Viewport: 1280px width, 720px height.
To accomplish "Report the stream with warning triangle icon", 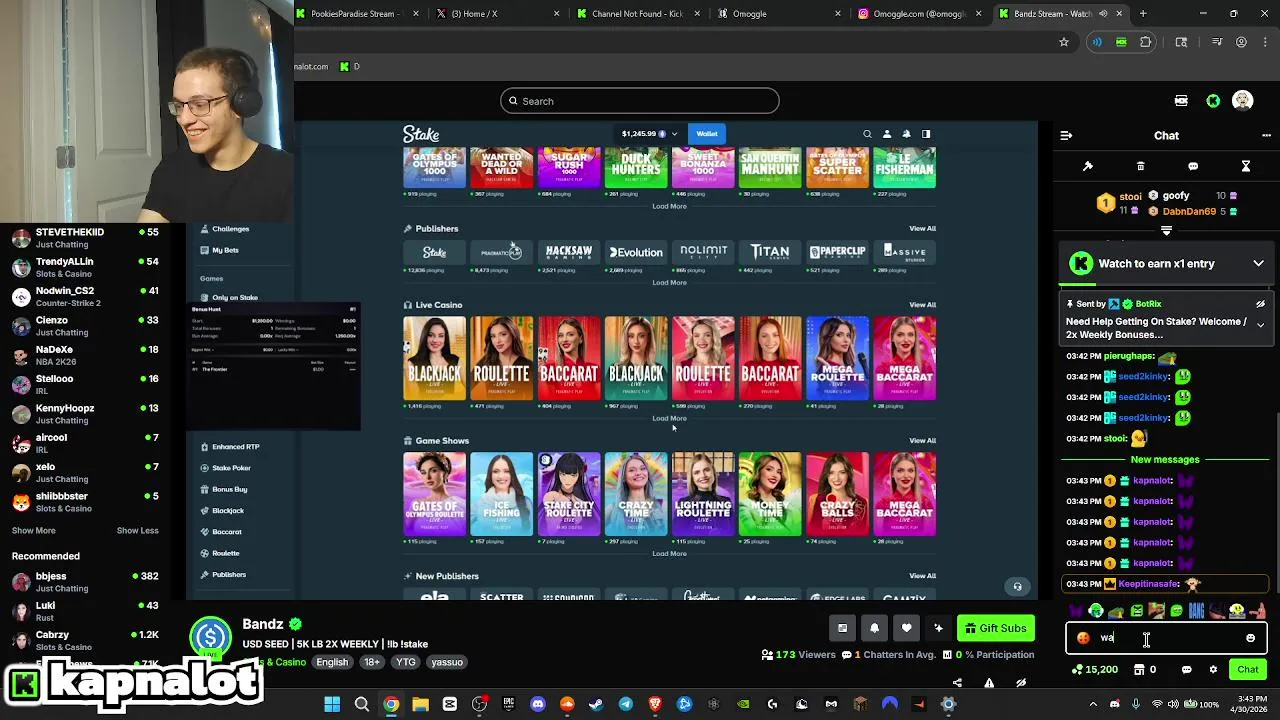I will coord(989,683).
